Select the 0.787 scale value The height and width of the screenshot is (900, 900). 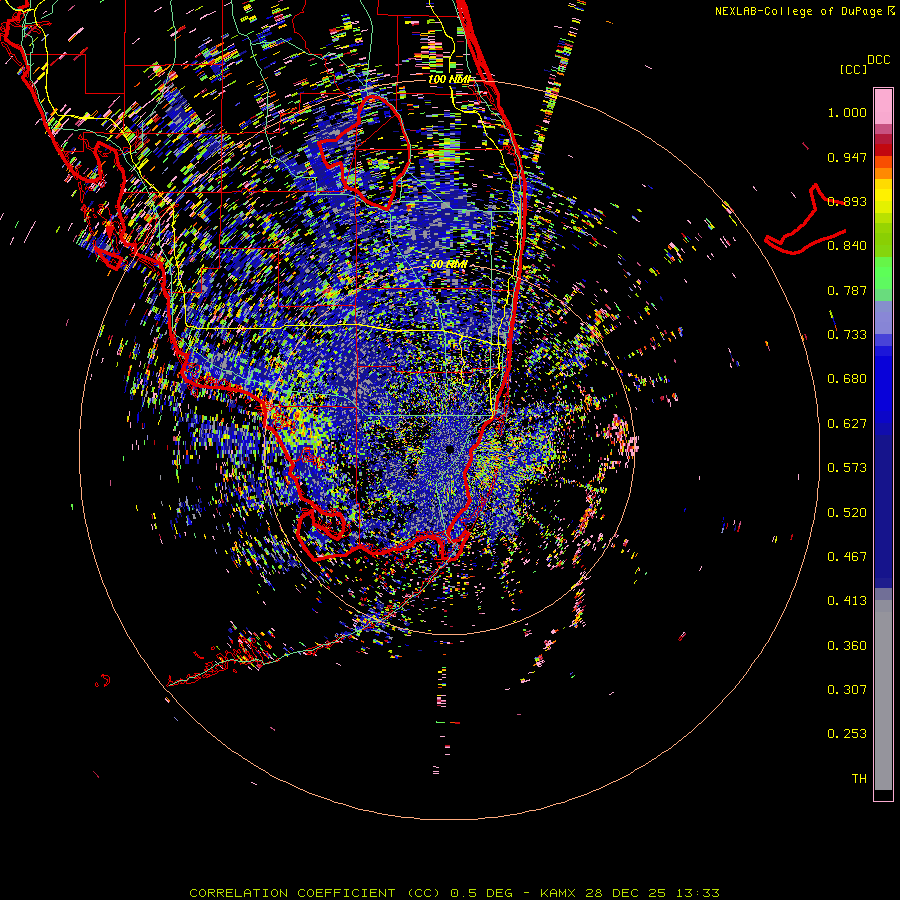coord(847,290)
